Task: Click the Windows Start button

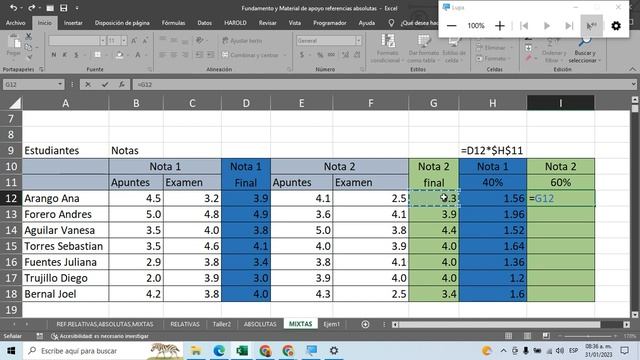Action: 11,351
